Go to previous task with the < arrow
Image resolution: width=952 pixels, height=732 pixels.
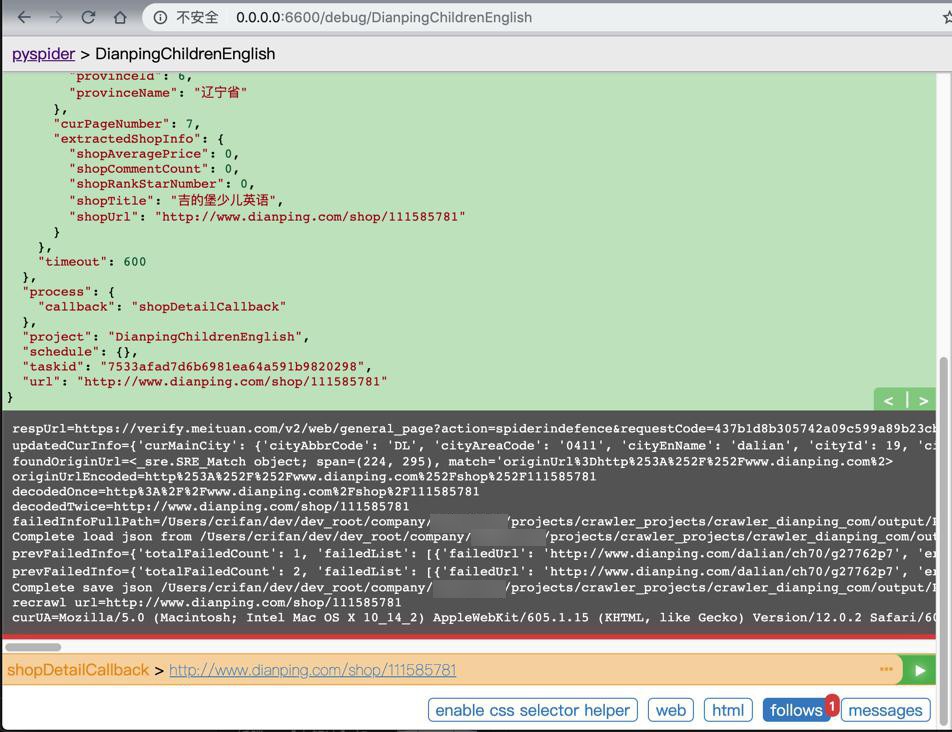point(888,401)
